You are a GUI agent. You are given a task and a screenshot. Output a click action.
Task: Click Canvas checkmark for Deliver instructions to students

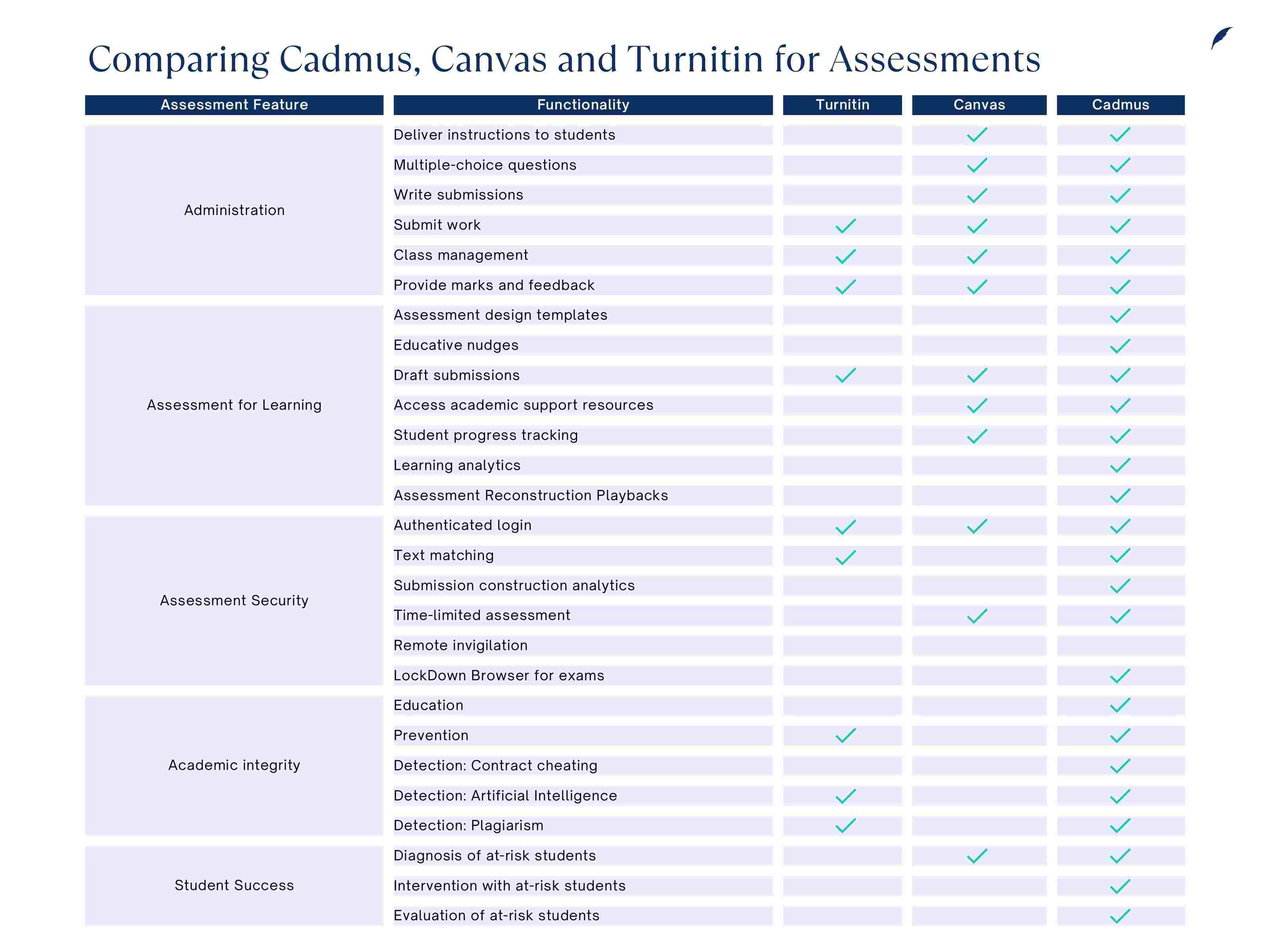coord(977,135)
